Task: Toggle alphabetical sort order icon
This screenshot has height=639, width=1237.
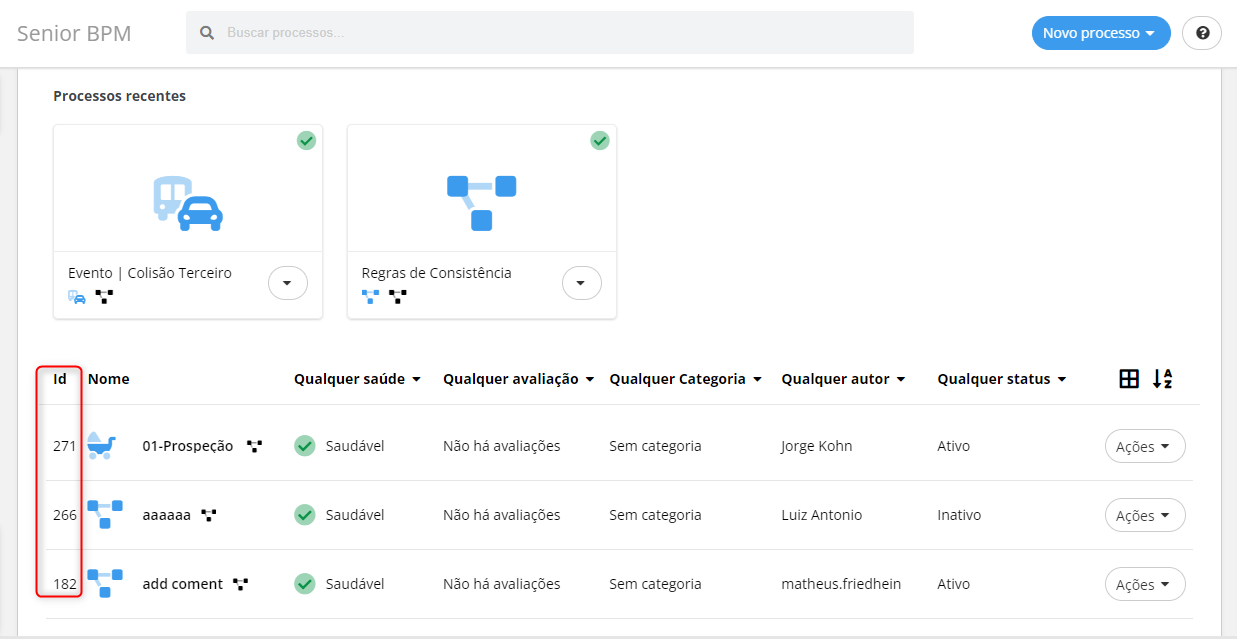Action: 1162,379
